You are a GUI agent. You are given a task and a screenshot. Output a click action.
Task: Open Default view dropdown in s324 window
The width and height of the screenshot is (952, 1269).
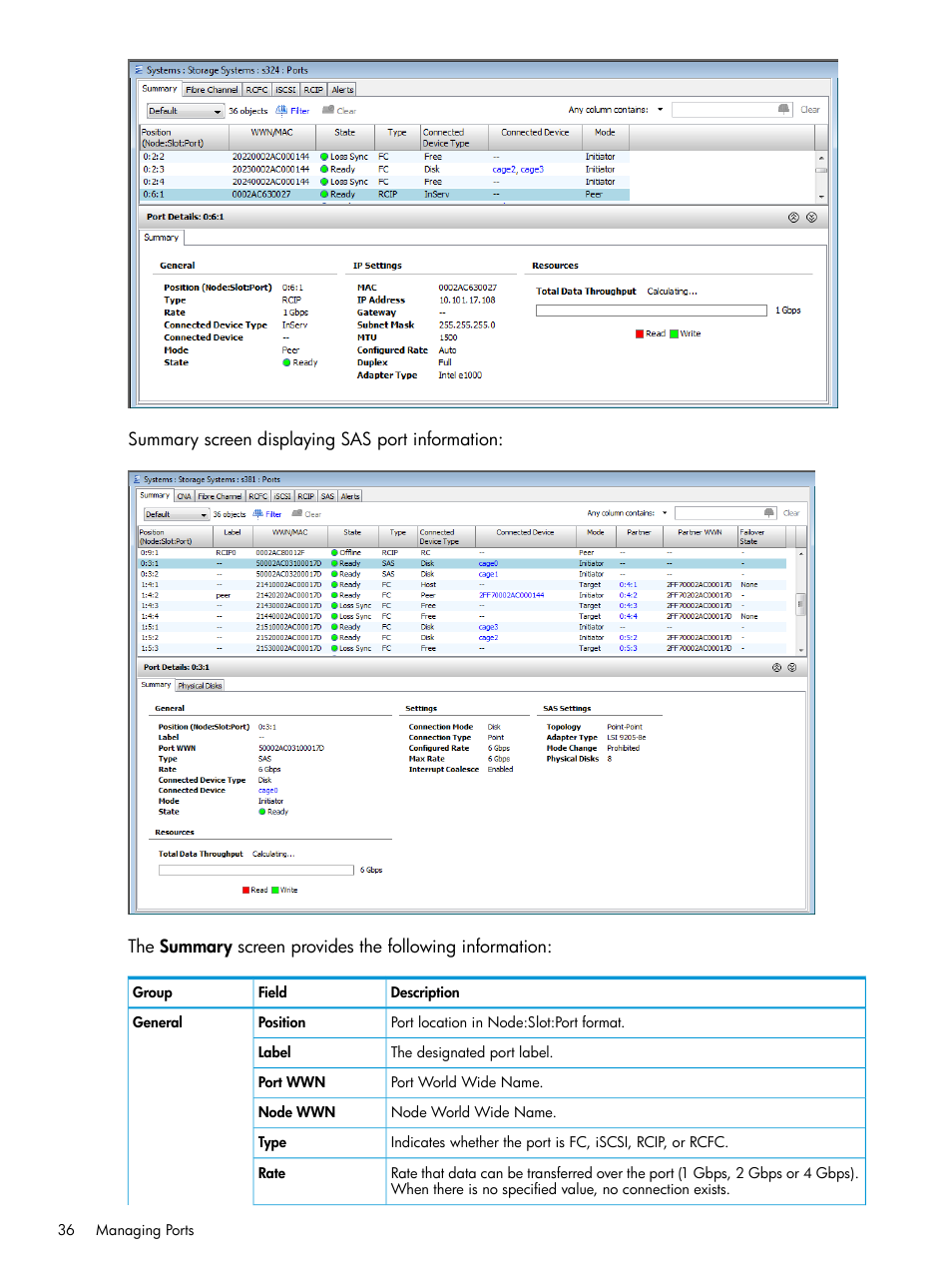click(x=186, y=111)
